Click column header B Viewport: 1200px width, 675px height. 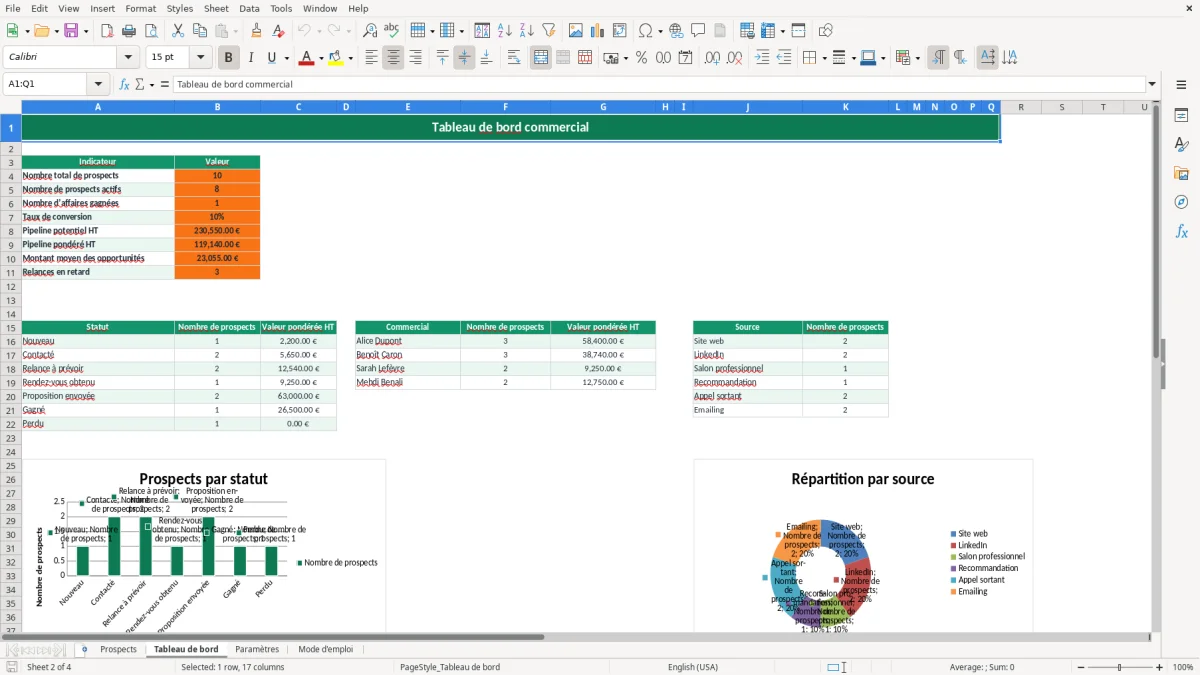[x=217, y=107]
